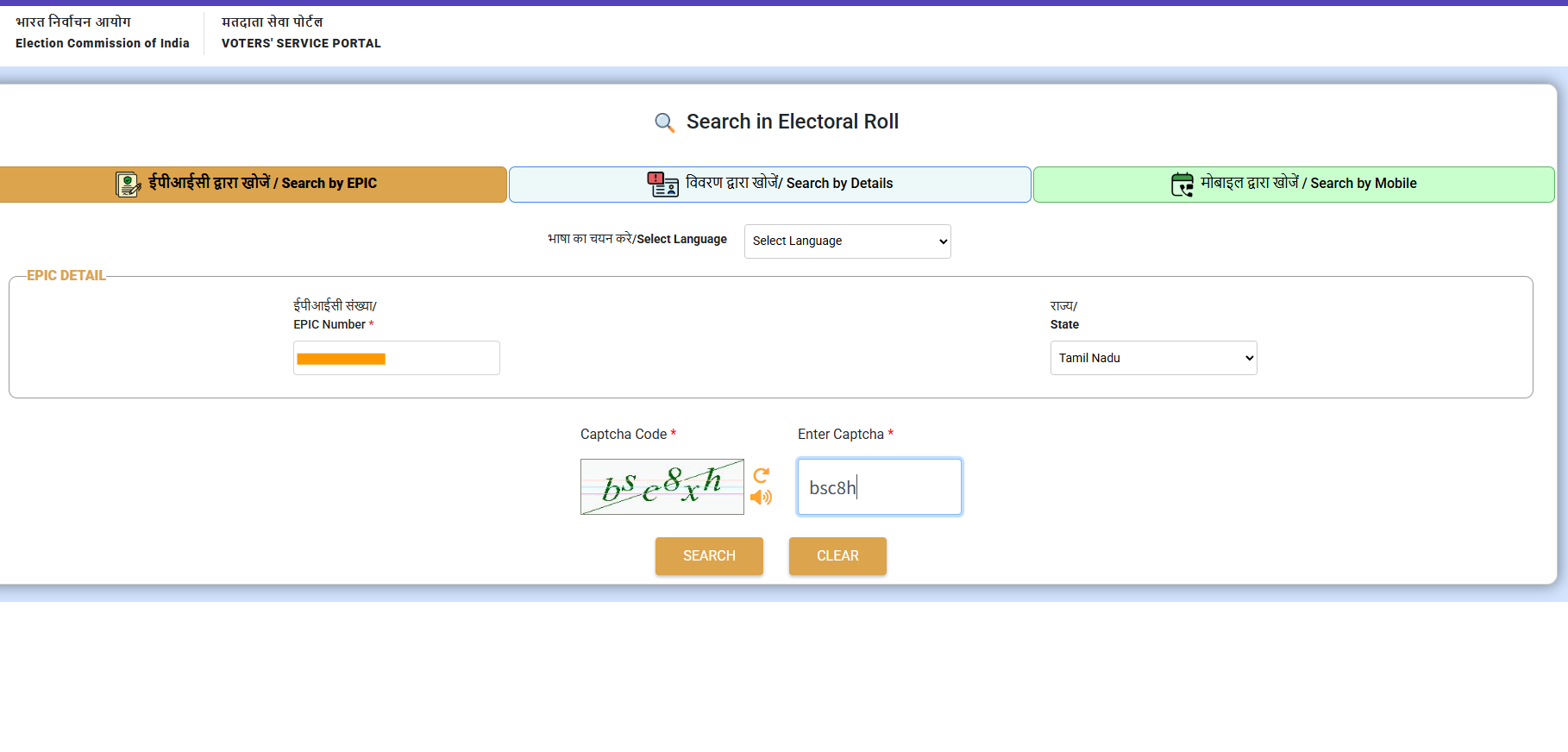1568x752 pixels.
Task: Click the magnifier icon beside the page title
Action: pyautogui.click(x=664, y=122)
